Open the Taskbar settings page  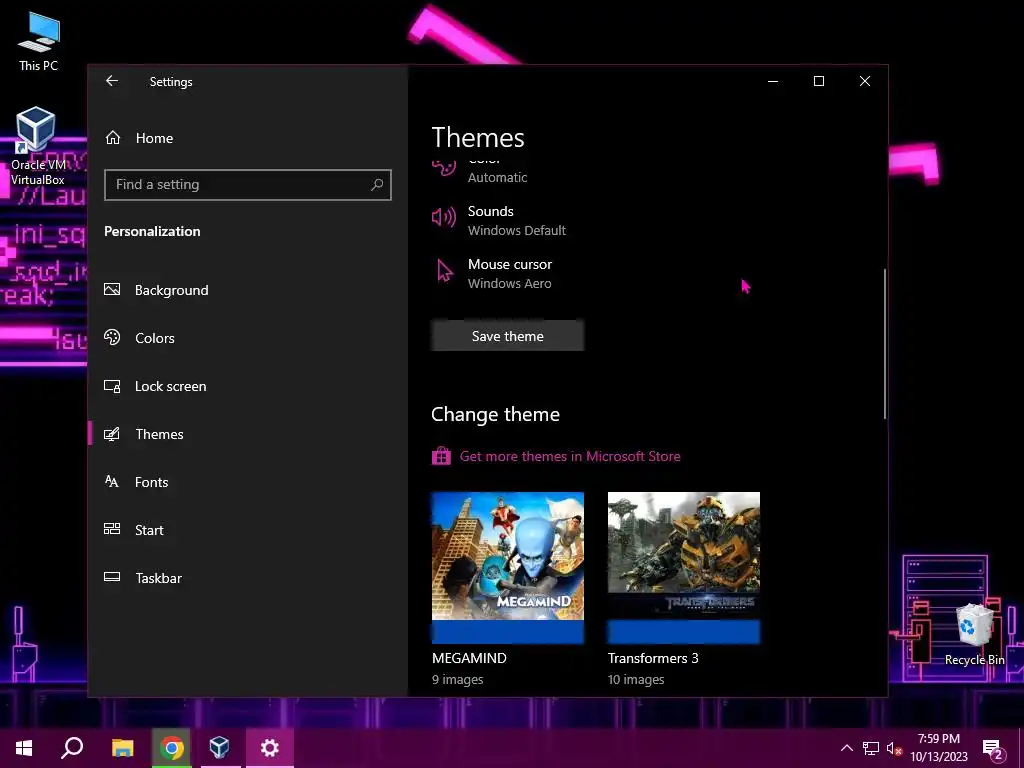coord(158,578)
